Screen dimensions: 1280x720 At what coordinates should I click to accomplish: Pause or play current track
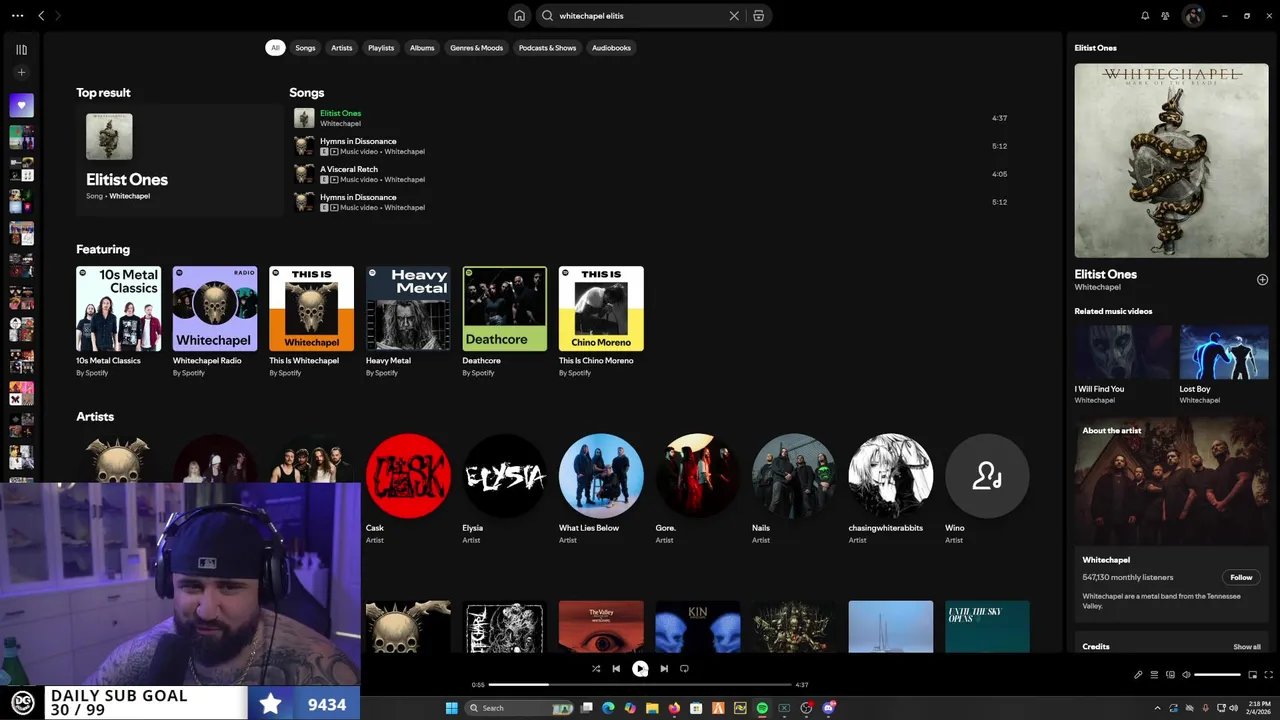pyautogui.click(x=640, y=669)
